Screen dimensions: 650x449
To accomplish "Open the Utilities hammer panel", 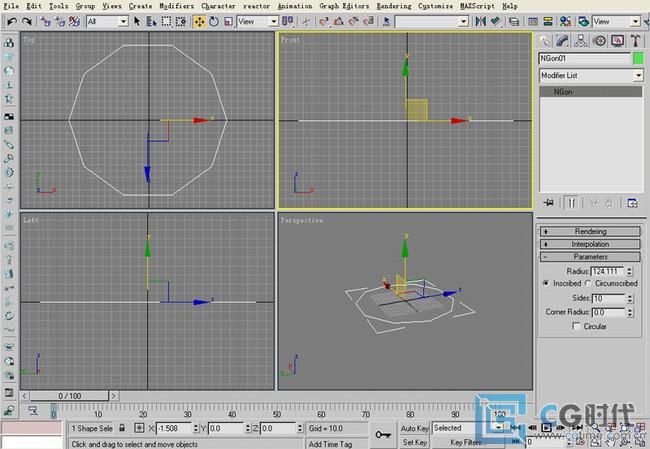I will pos(635,41).
